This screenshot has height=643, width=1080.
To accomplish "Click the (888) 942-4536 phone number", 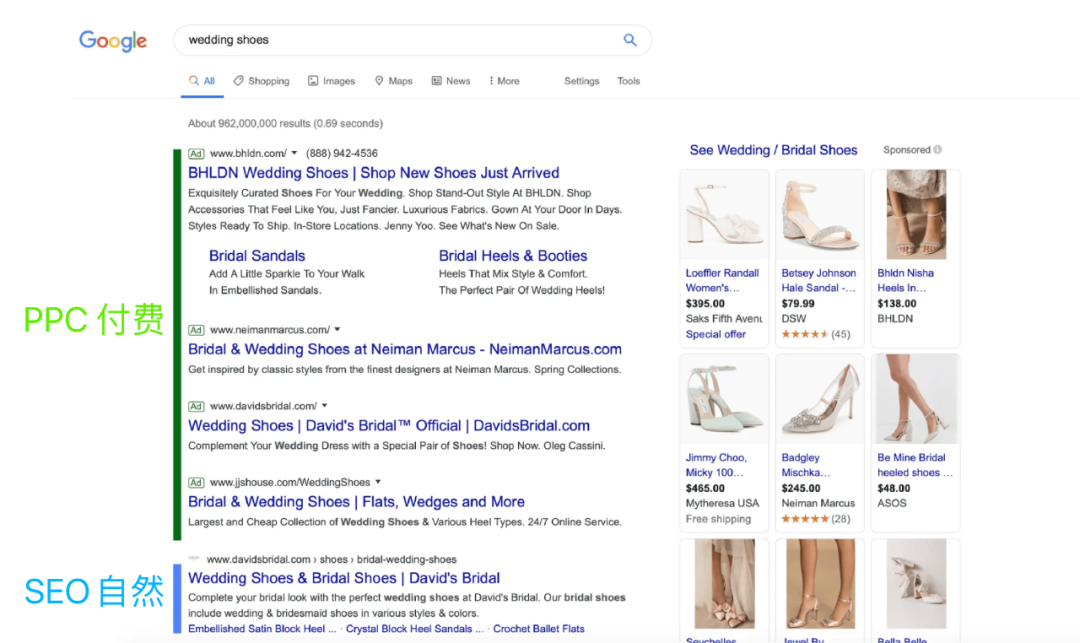I will [342, 153].
